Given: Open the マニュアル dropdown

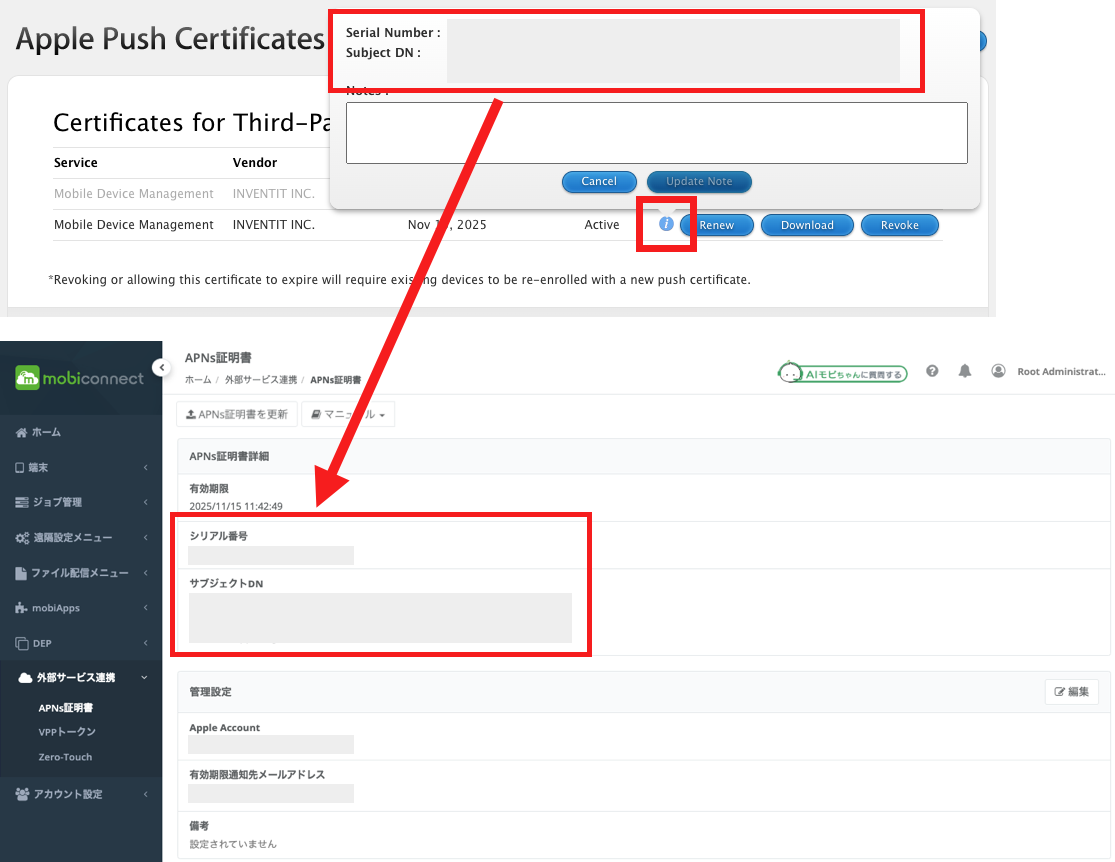Looking at the screenshot, I should [x=348, y=414].
